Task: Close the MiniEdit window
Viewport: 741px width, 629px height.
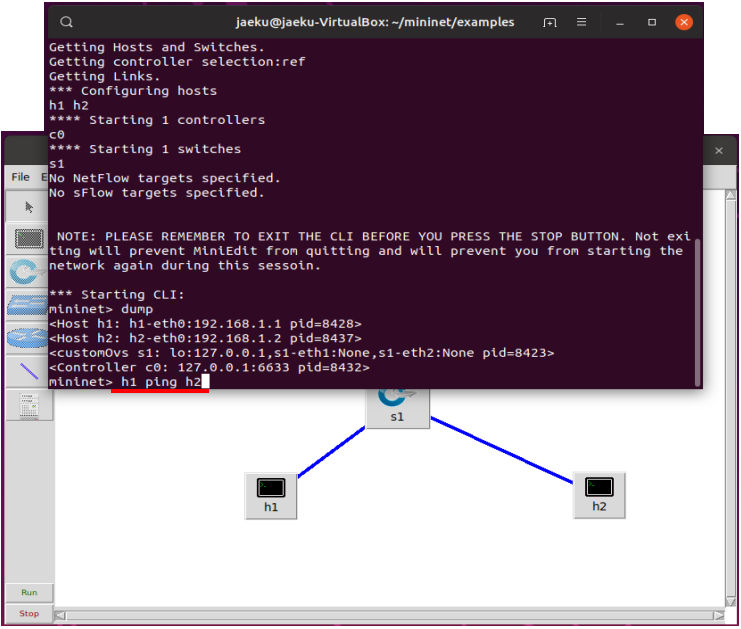Action: pos(719,151)
